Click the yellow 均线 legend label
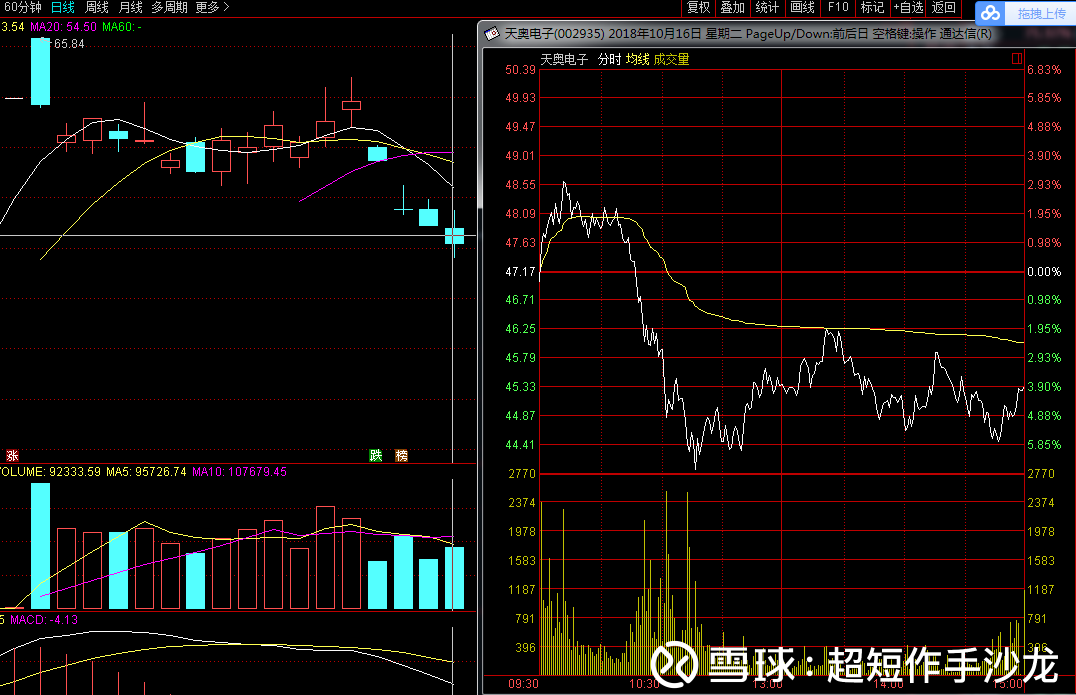This screenshot has height=695, width=1076. coord(638,60)
